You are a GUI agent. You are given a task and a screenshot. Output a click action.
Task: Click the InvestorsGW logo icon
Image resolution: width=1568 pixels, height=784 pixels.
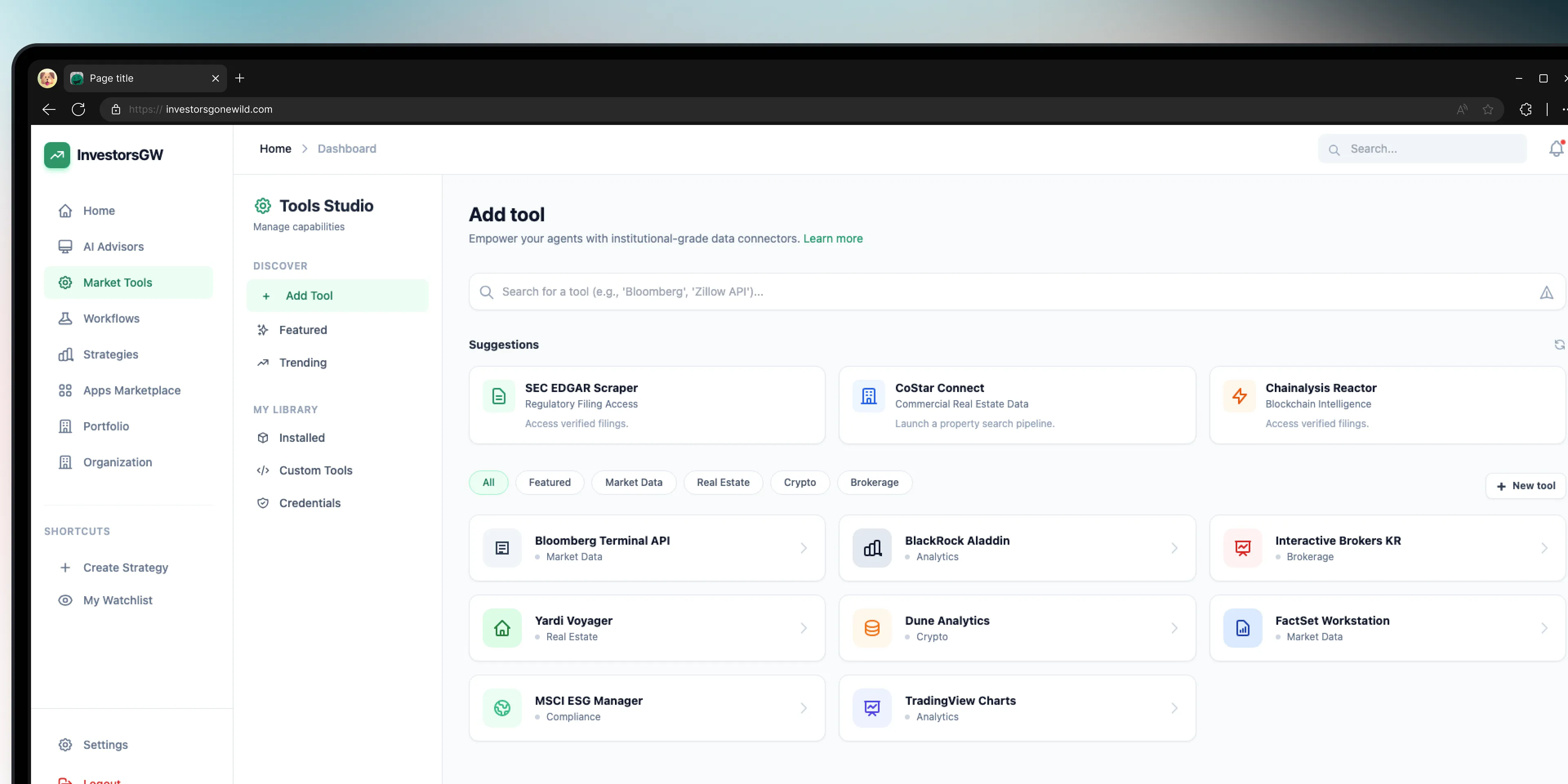coord(57,155)
